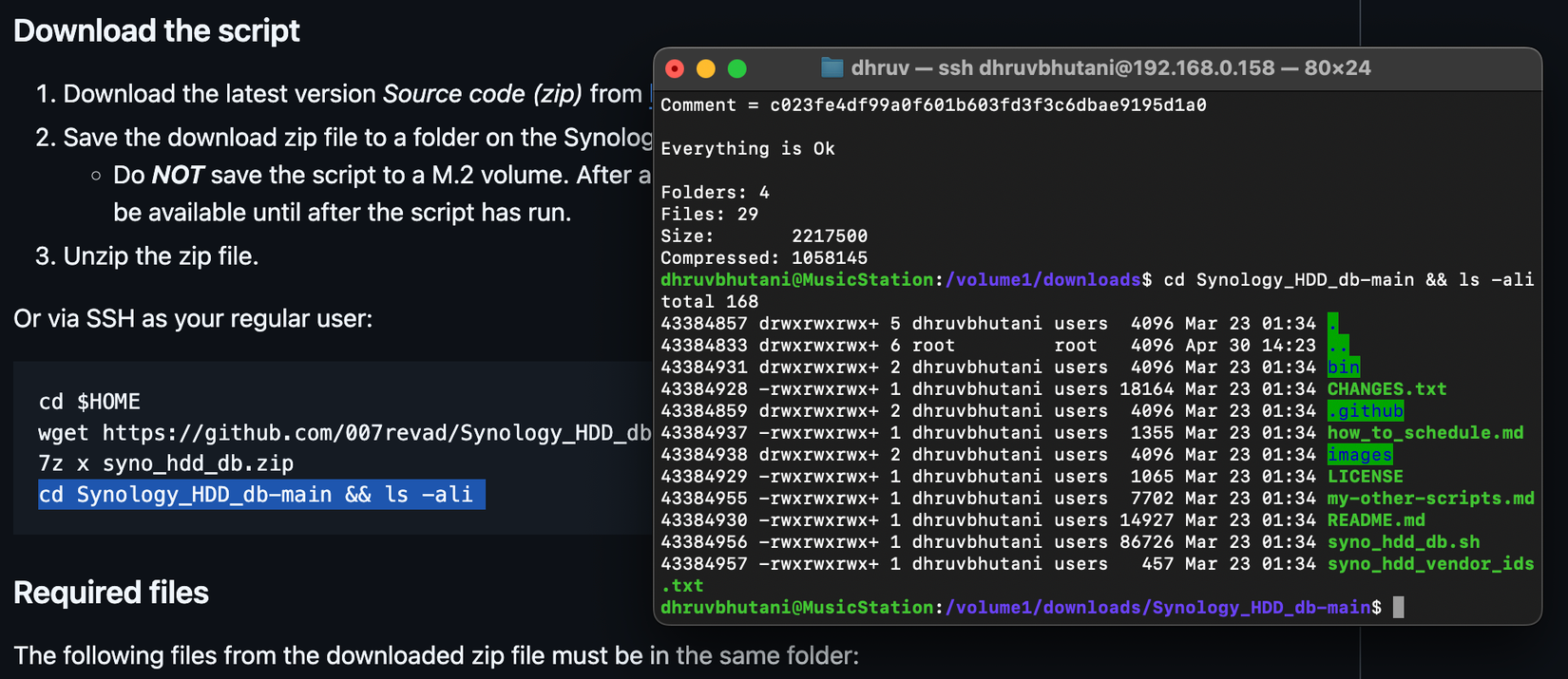Click the wget github.com/007revad command line
1568x679 pixels.
(344, 433)
